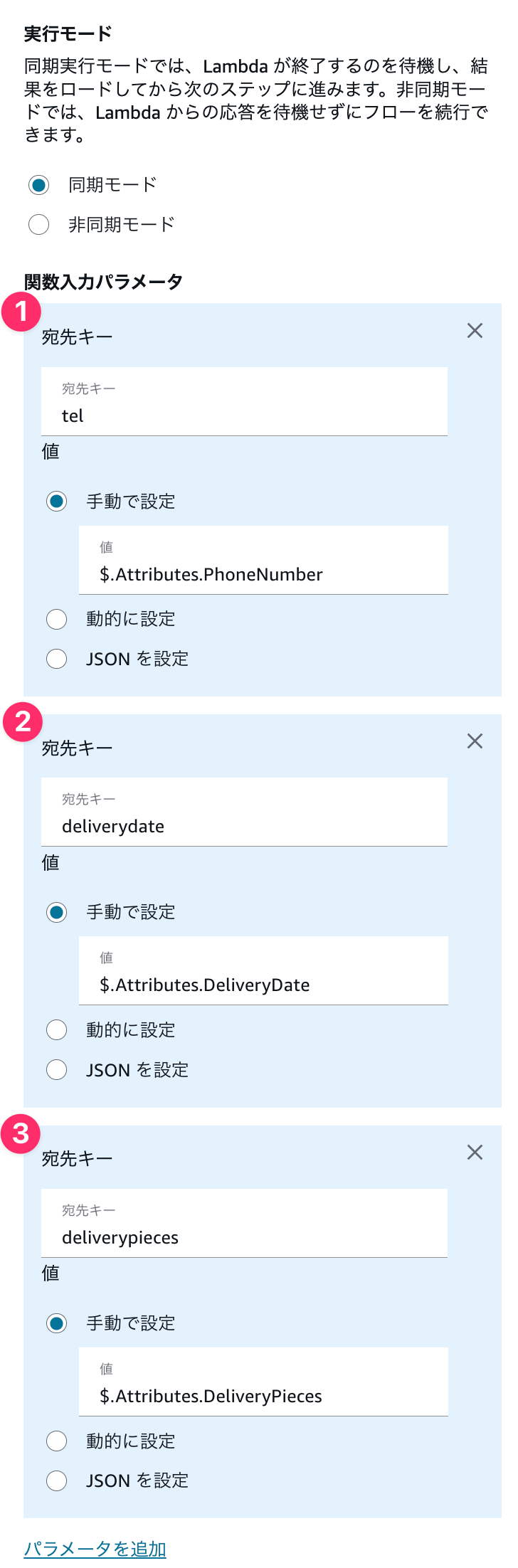The image size is (518, 1568).
Task: Choose 動的に設定 for deliverypieces parameter
Action: tap(56, 1441)
